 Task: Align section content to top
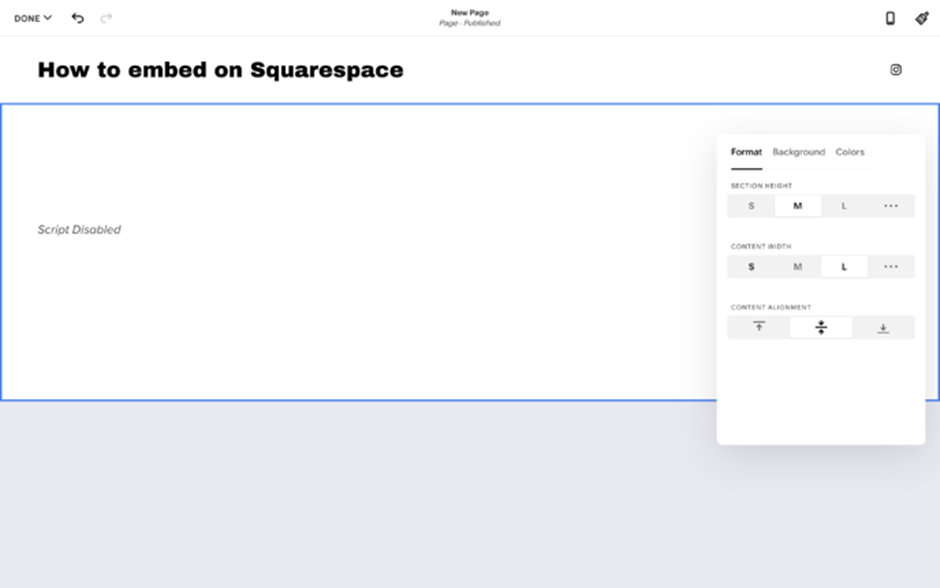click(759, 327)
